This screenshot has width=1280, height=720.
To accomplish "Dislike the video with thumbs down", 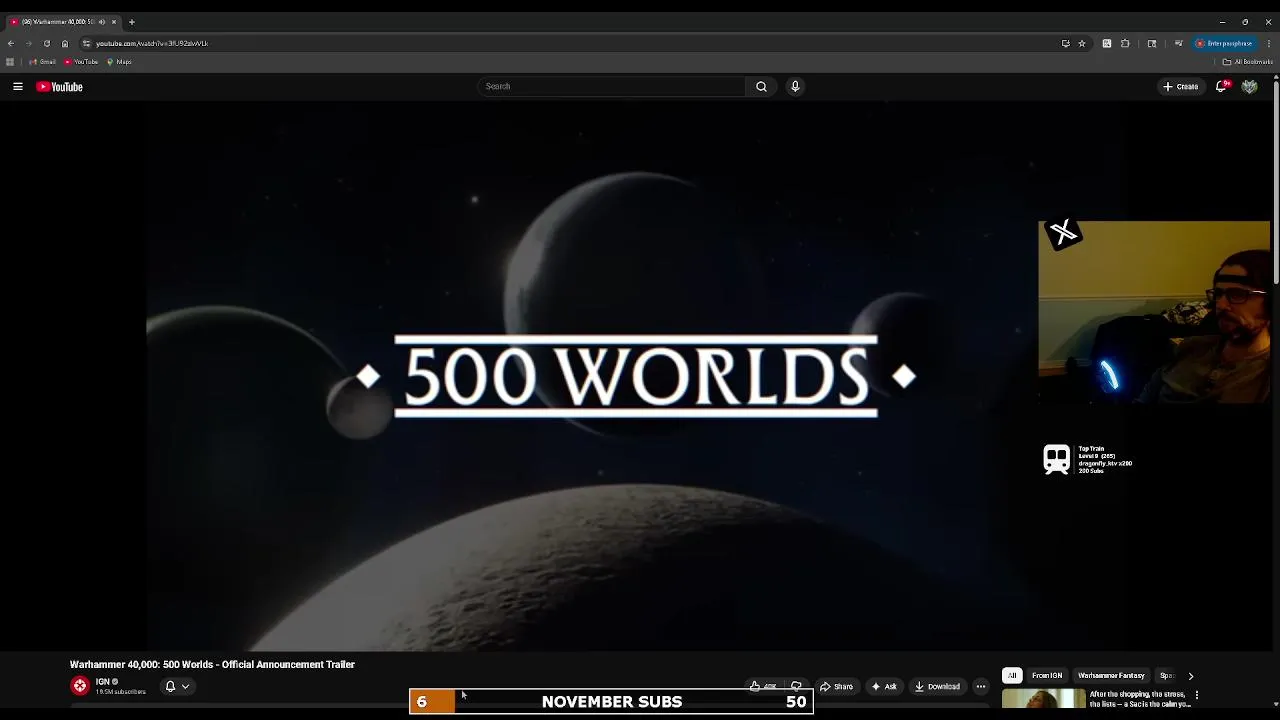I will [x=796, y=687].
